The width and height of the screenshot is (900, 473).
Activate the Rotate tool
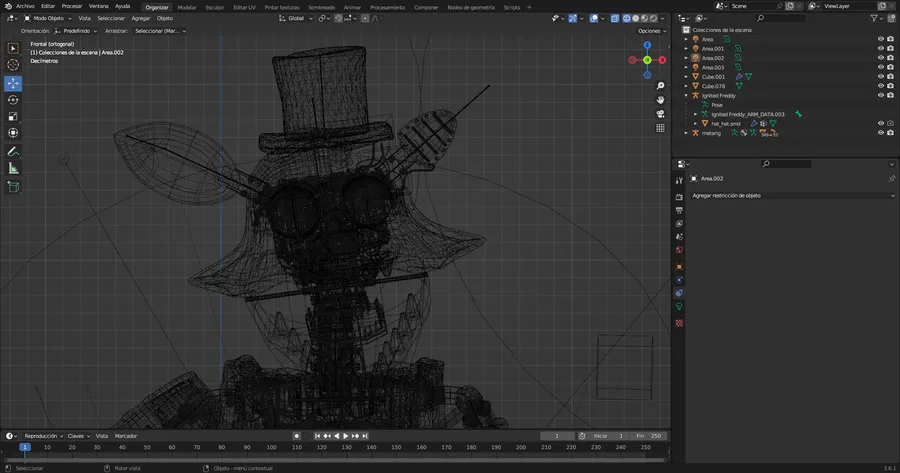(x=13, y=100)
